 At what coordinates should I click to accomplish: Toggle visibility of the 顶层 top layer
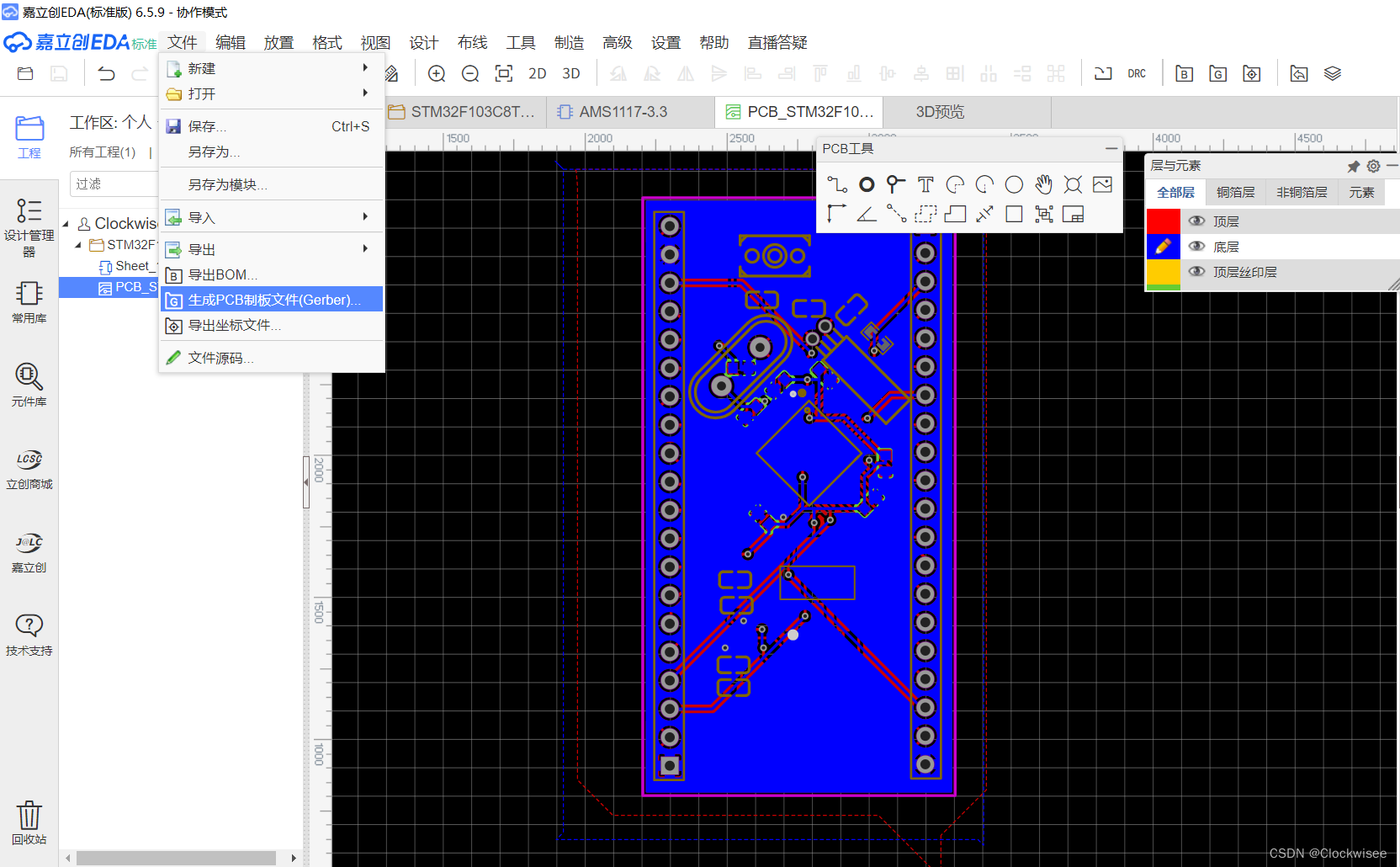tap(1196, 221)
